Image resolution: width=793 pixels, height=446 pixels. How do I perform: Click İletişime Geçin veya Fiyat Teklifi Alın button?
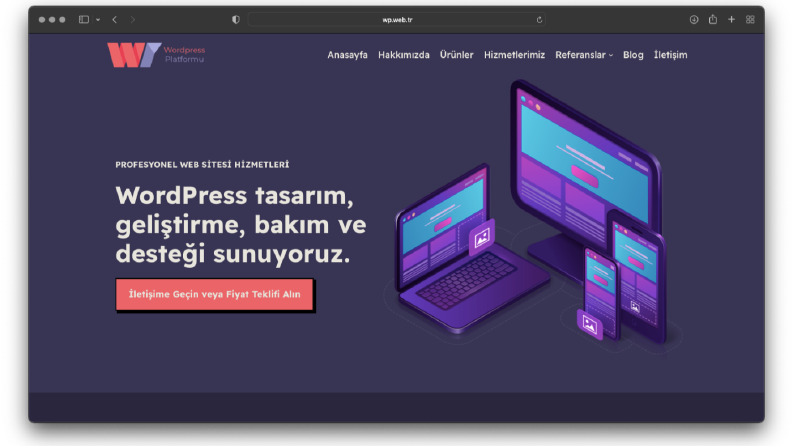coord(214,294)
